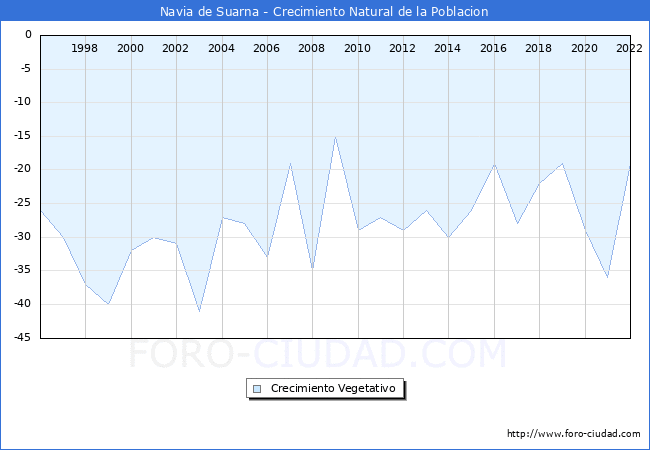Click the 2016 year label
The width and height of the screenshot is (650, 450).
point(493,48)
